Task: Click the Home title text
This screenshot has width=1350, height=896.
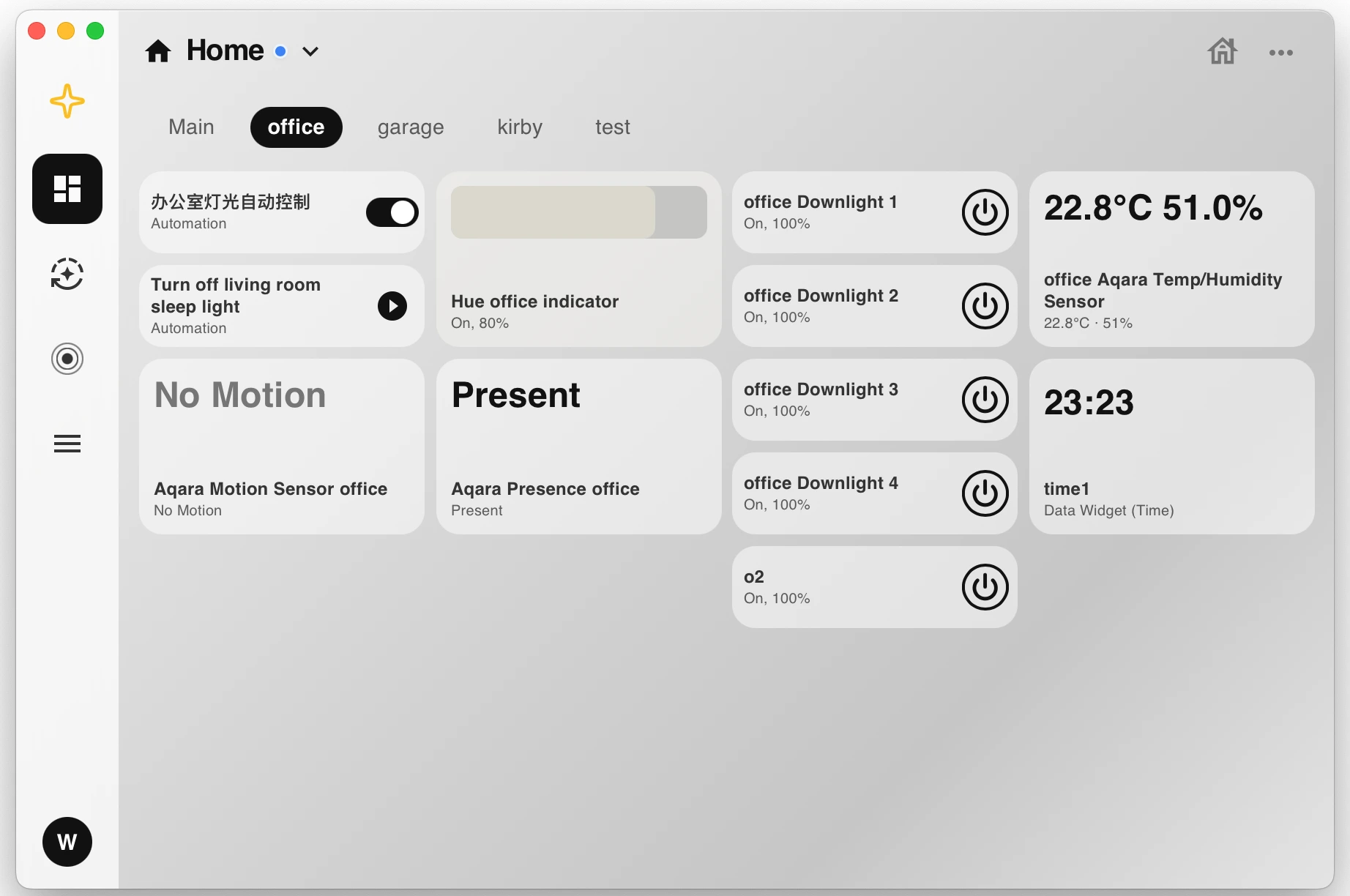Action: tap(225, 51)
